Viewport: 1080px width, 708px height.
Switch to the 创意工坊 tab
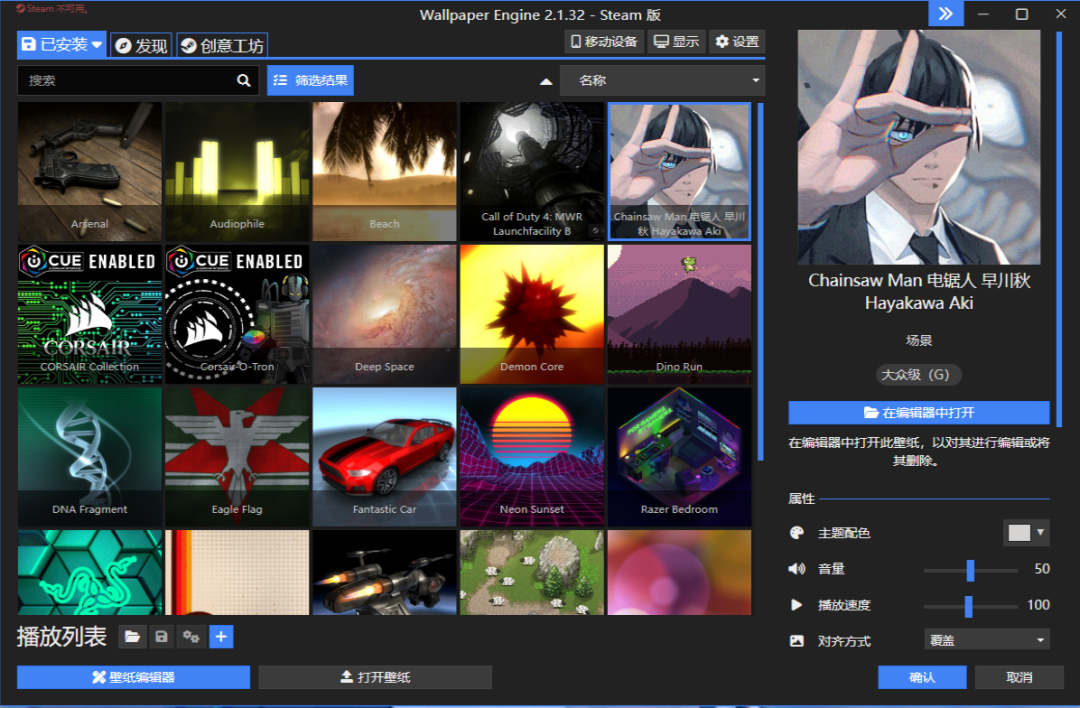[222, 44]
